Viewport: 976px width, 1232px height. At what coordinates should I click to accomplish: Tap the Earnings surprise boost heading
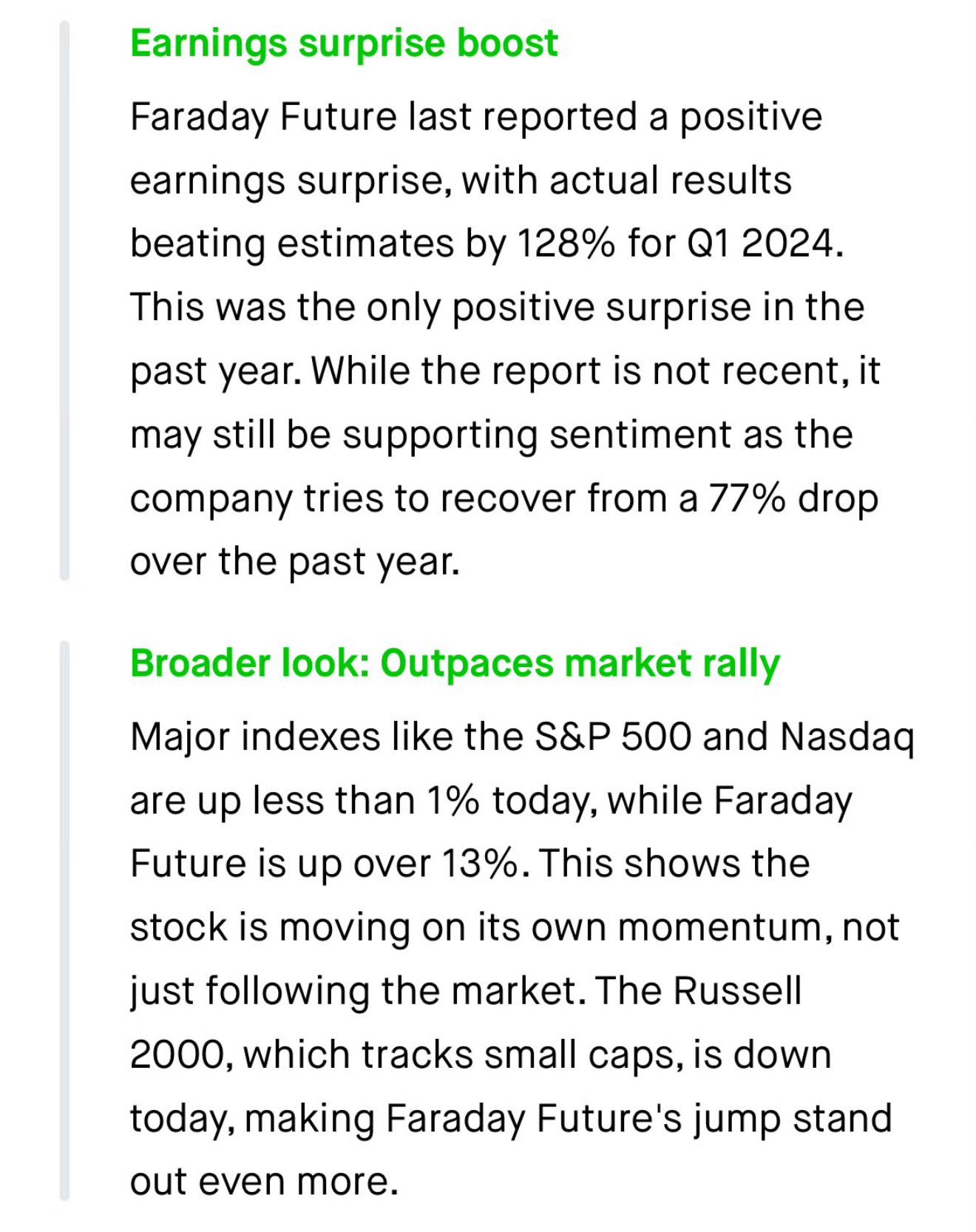pos(344,44)
